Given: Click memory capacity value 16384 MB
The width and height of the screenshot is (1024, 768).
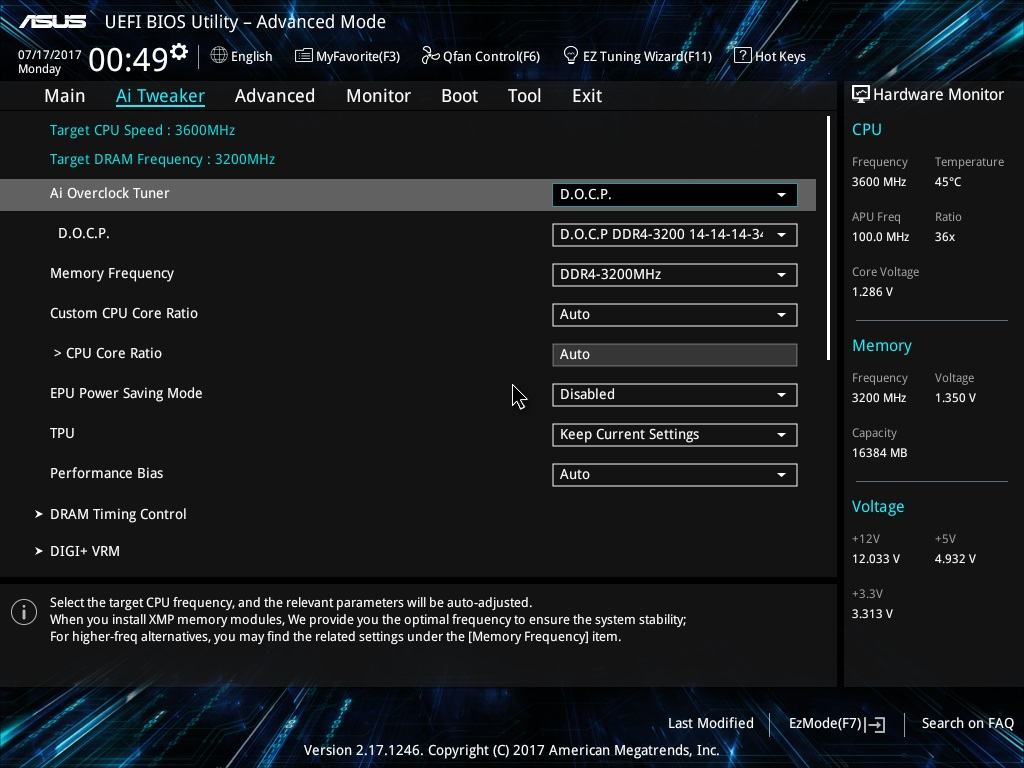Looking at the screenshot, I should coord(879,453).
